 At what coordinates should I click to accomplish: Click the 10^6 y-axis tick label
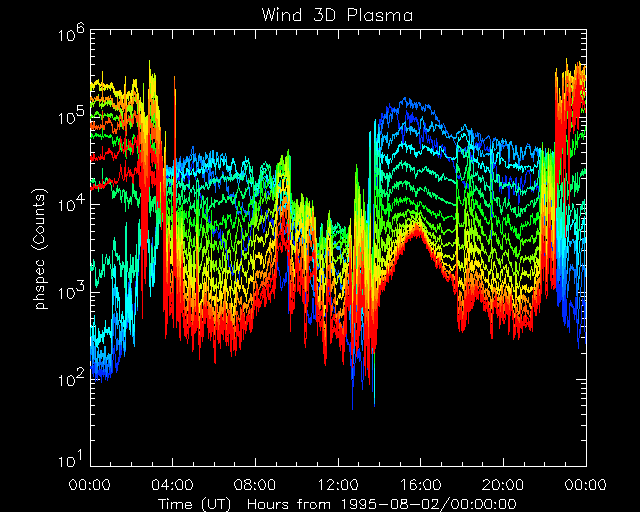(x=71, y=32)
